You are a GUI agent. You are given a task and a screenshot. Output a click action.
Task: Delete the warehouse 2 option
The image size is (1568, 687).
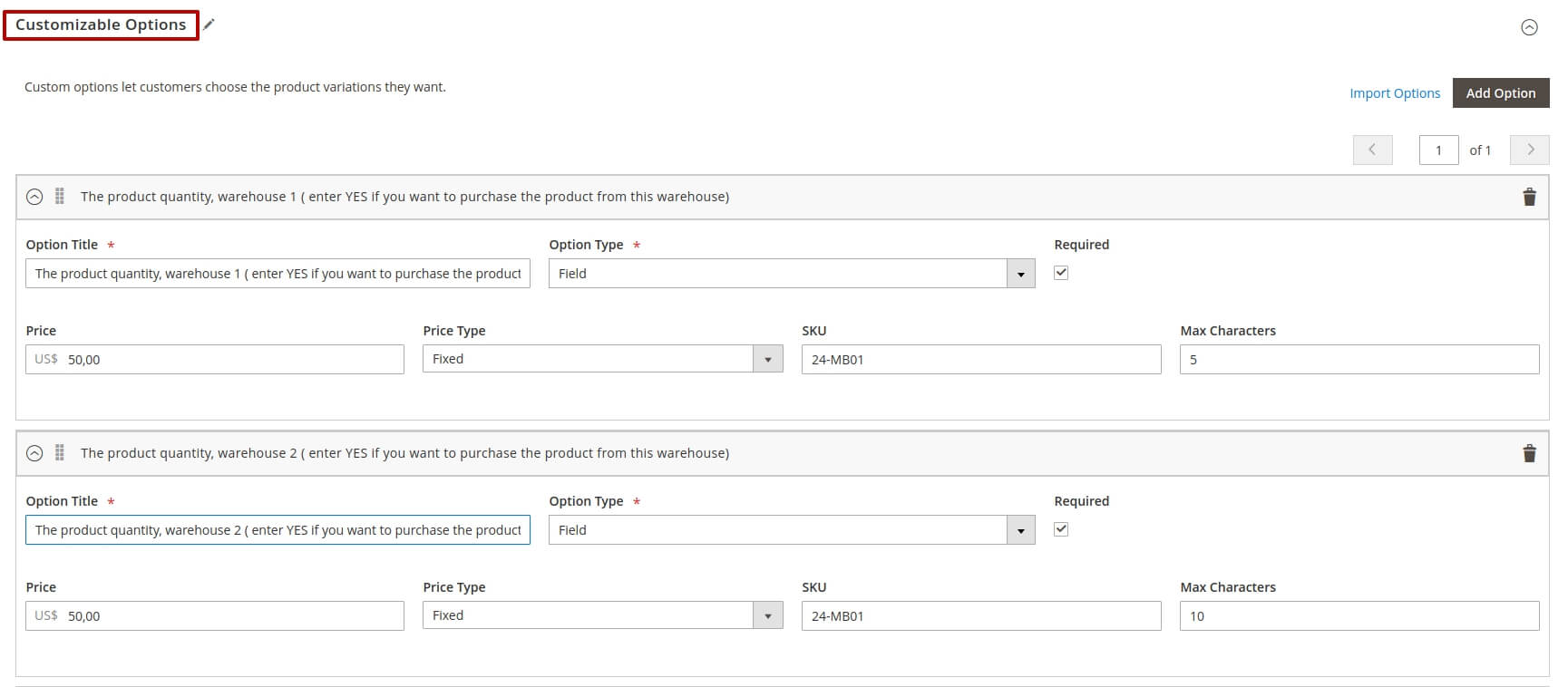[x=1529, y=453]
